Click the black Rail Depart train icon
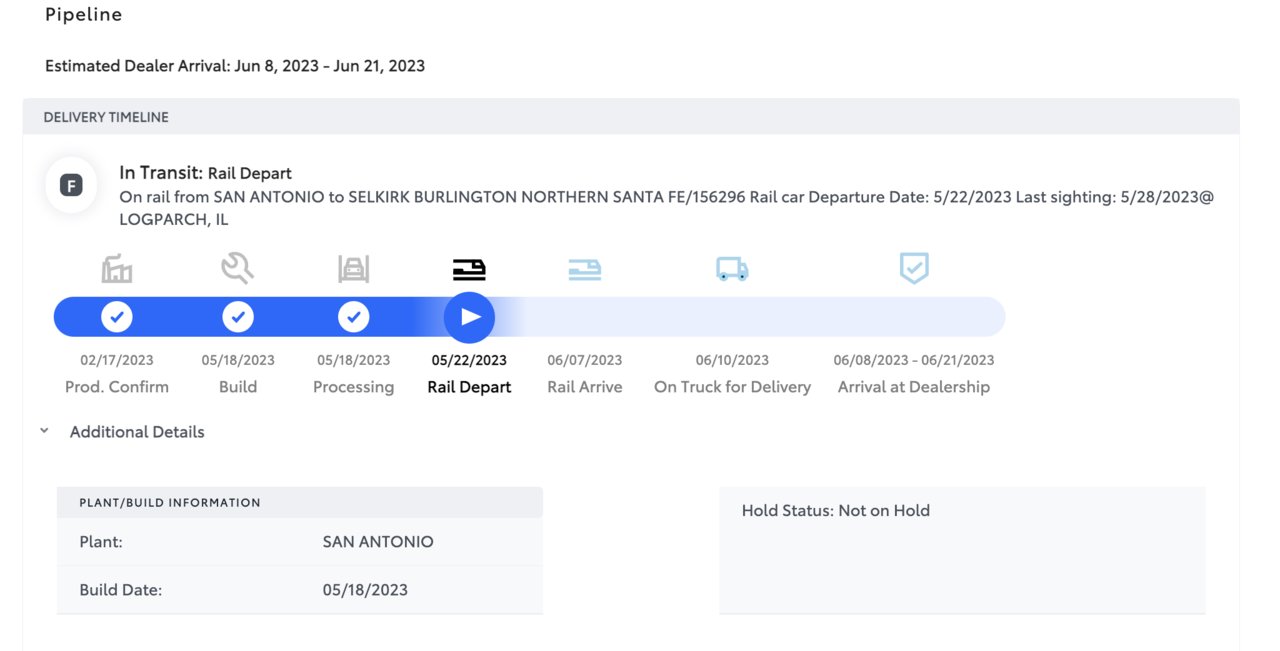This screenshot has height=651, width=1280. tap(469, 268)
